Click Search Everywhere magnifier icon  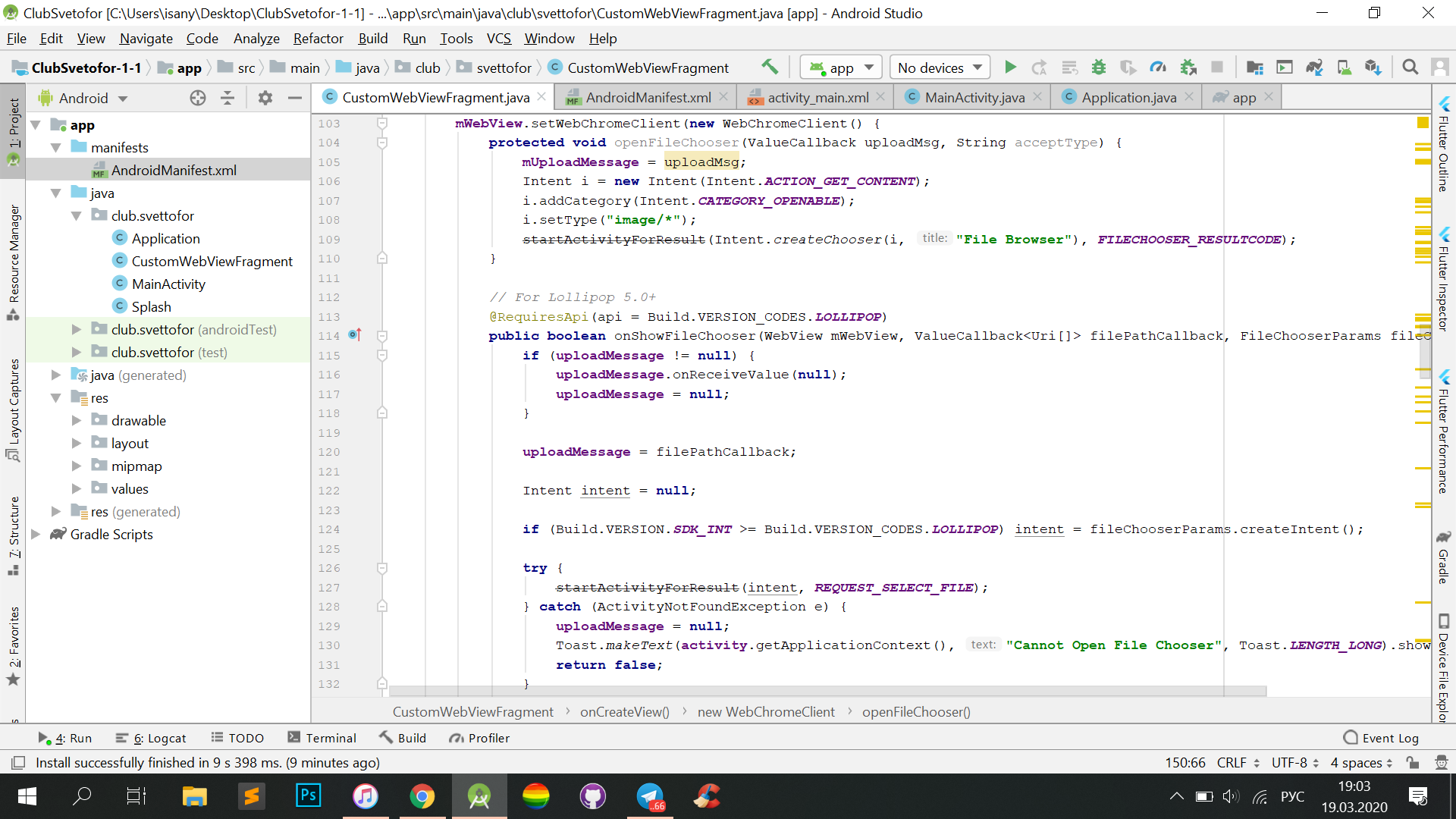pyautogui.click(x=1410, y=67)
